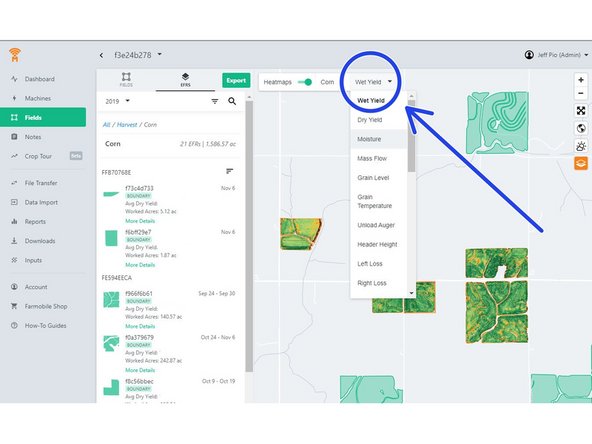Select Header Height option

pos(379,244)
